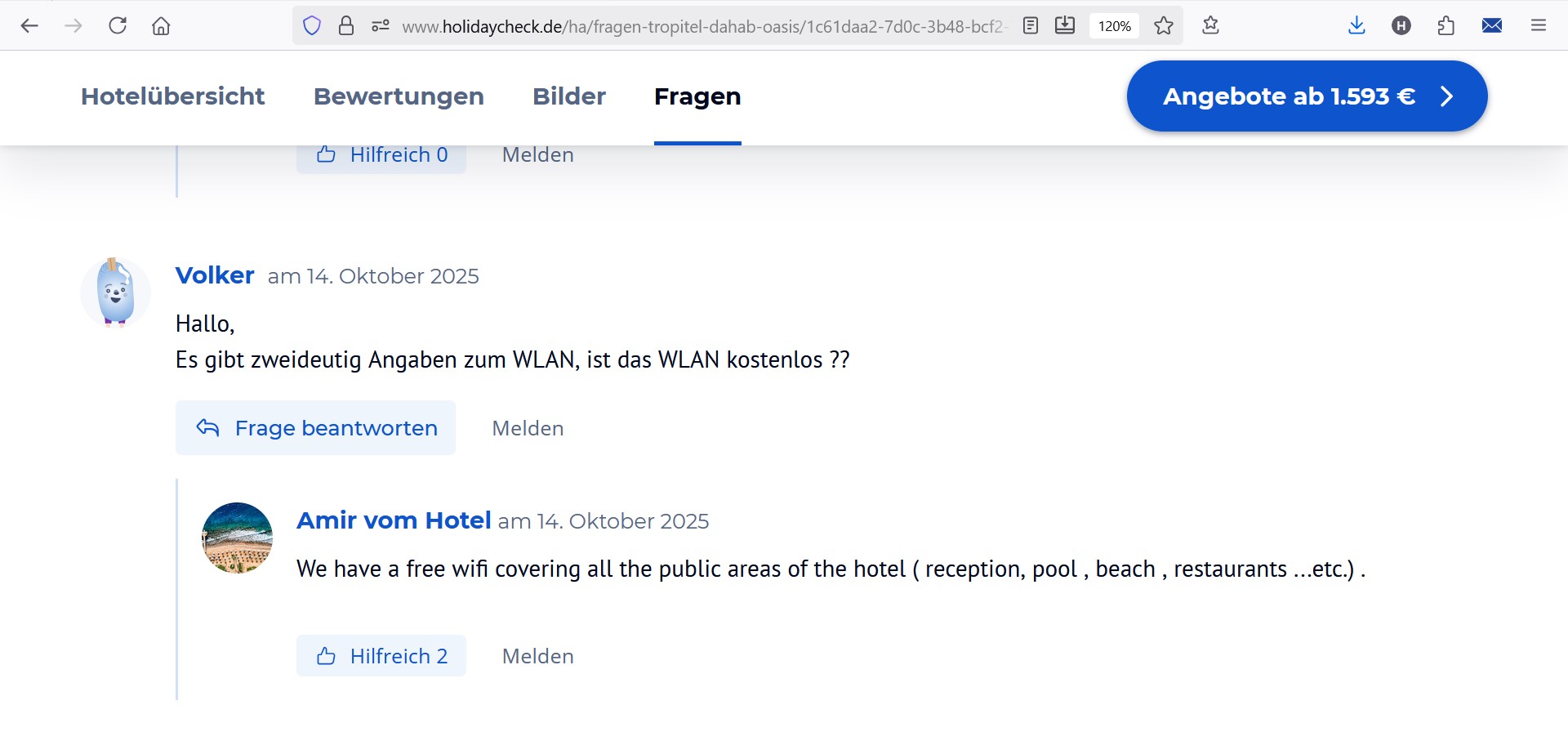This screenshot has height=732, width=1568.
Task: Open the Amir vom Hotel profile link
Action: [394, 520]
